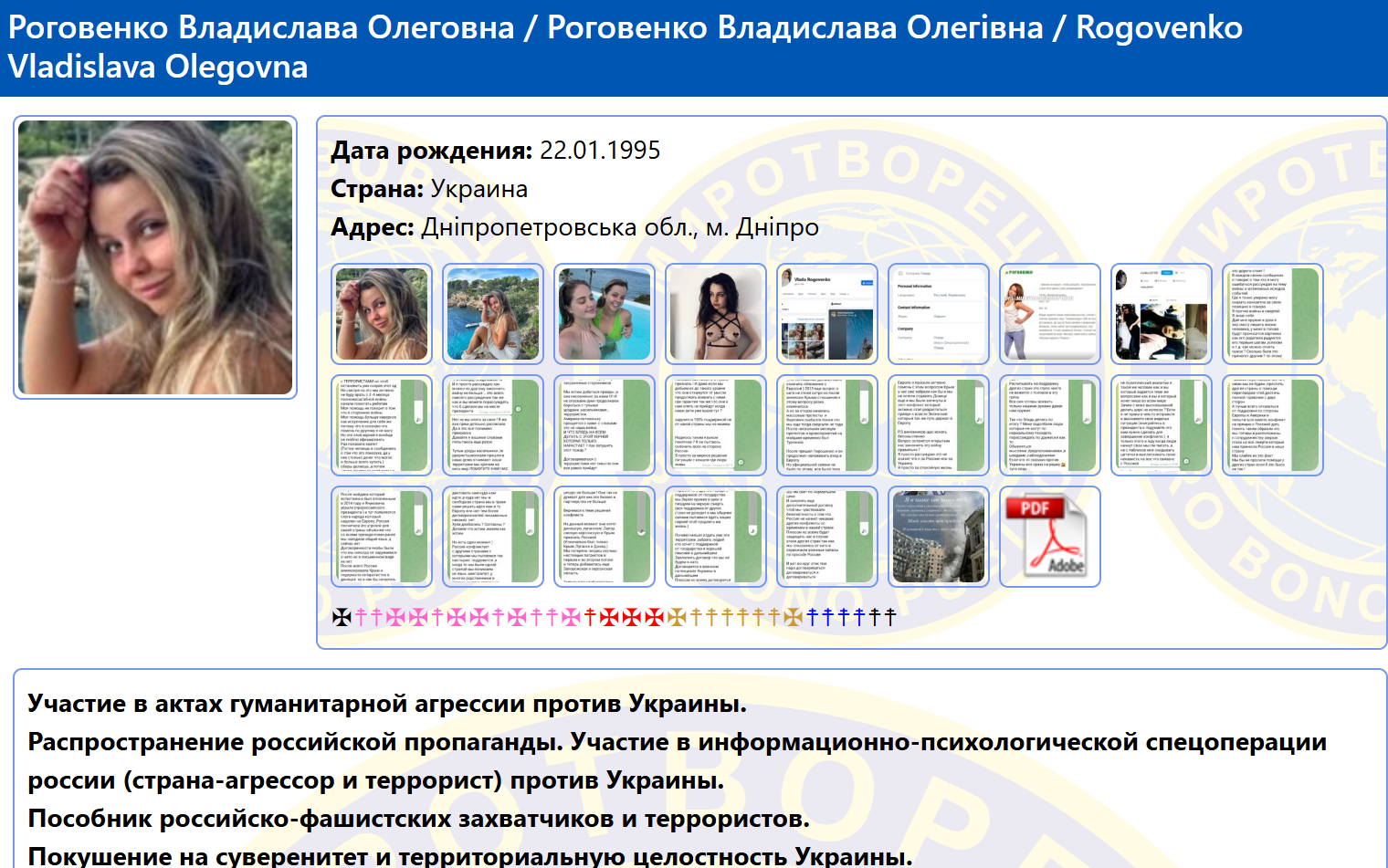Image resolution: width=1388 pixels, height=868 pixels.
Task: Click the 'Дата рождения' label
Action: click(431, 151)
